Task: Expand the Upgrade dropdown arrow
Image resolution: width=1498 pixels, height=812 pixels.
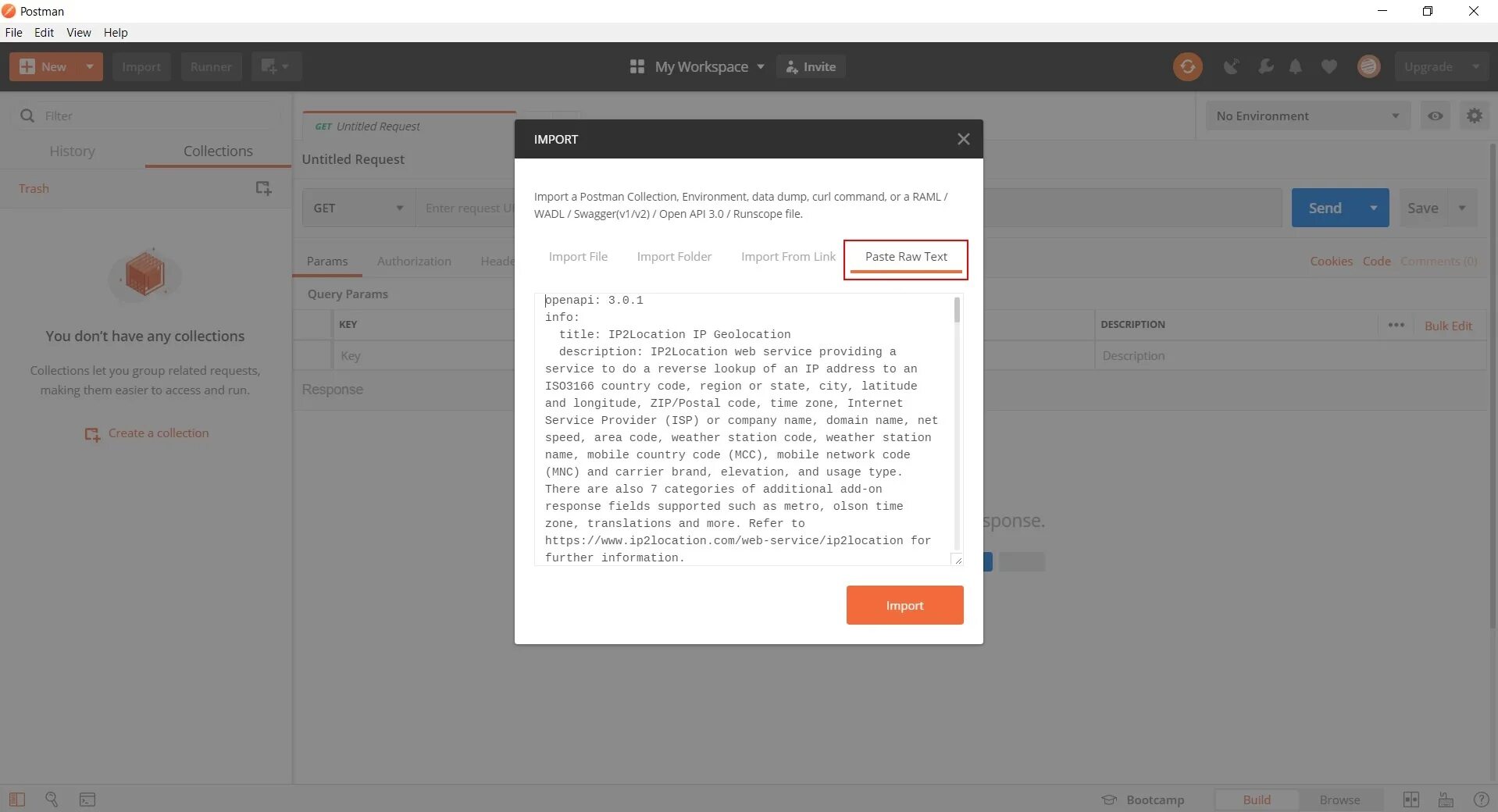Action: click(x=1475, y=66)
